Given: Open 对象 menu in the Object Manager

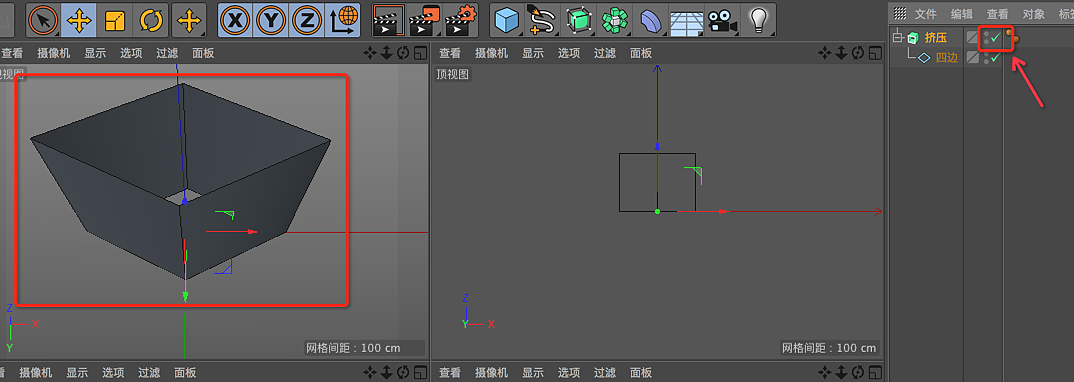Looking at the screenshot, I should pos(1034,14).
